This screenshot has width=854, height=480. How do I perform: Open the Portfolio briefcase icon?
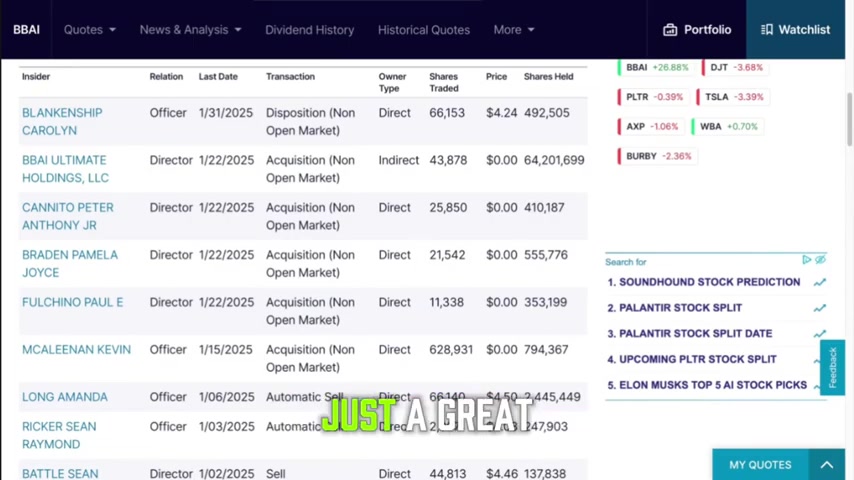[x=670, y=30]
